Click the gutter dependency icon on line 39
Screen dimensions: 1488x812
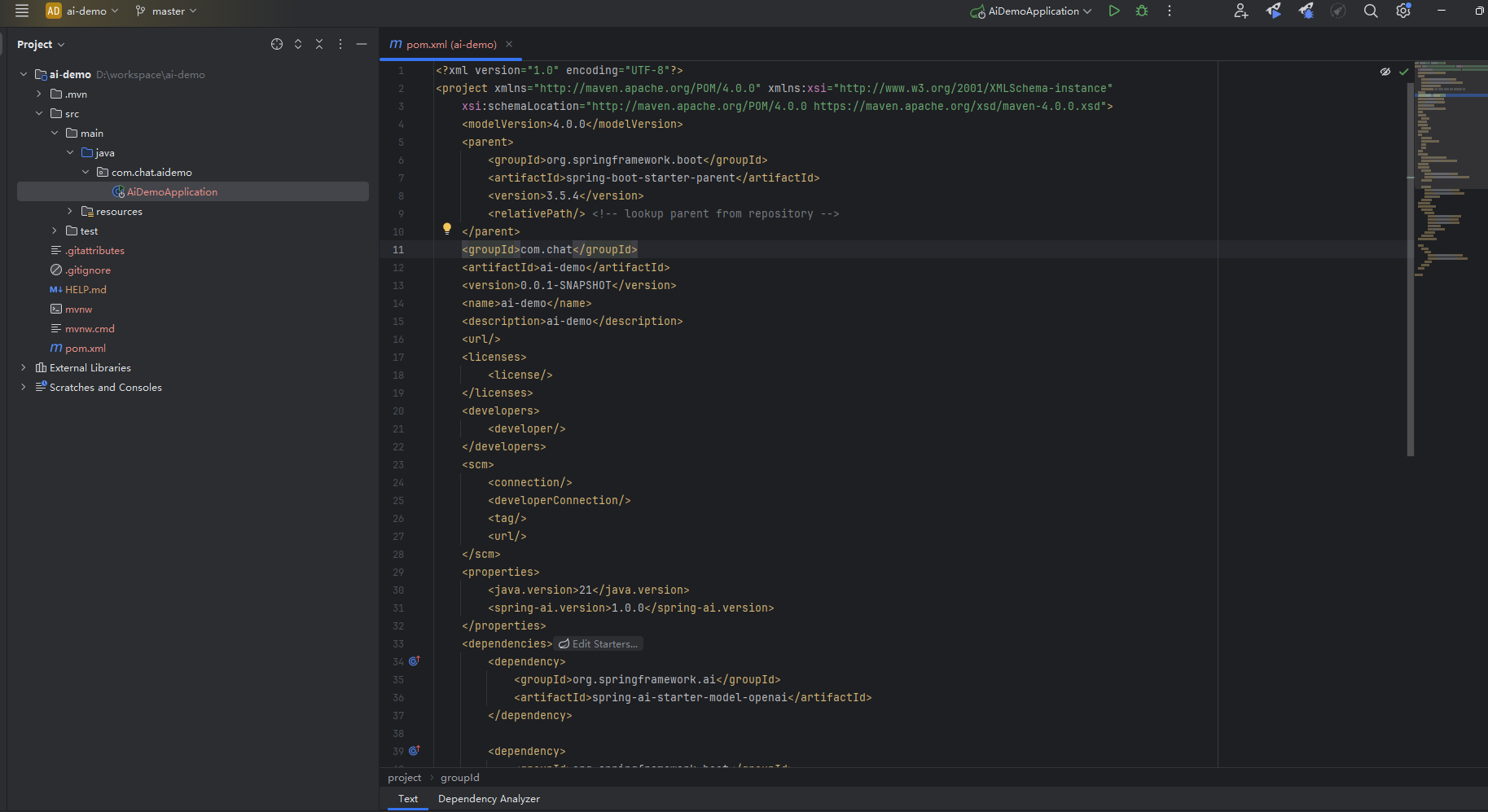point(414,751)
